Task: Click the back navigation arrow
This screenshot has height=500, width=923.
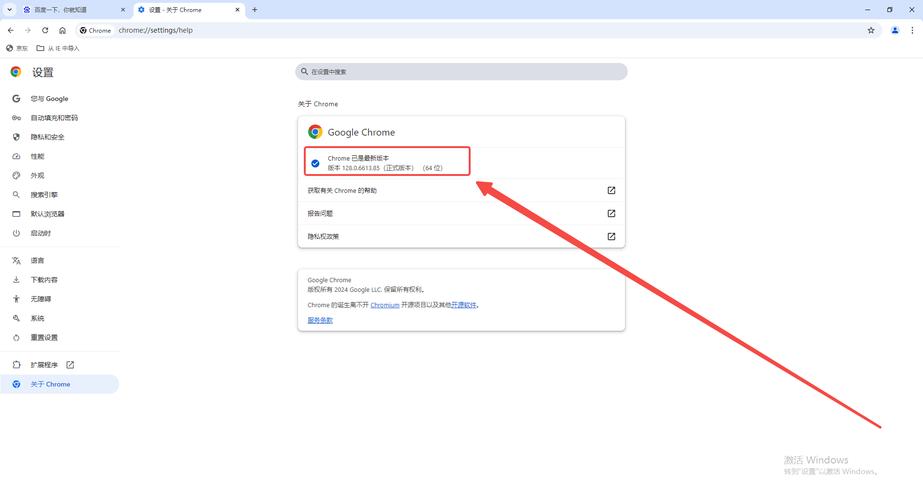Action: pos(10,30)
